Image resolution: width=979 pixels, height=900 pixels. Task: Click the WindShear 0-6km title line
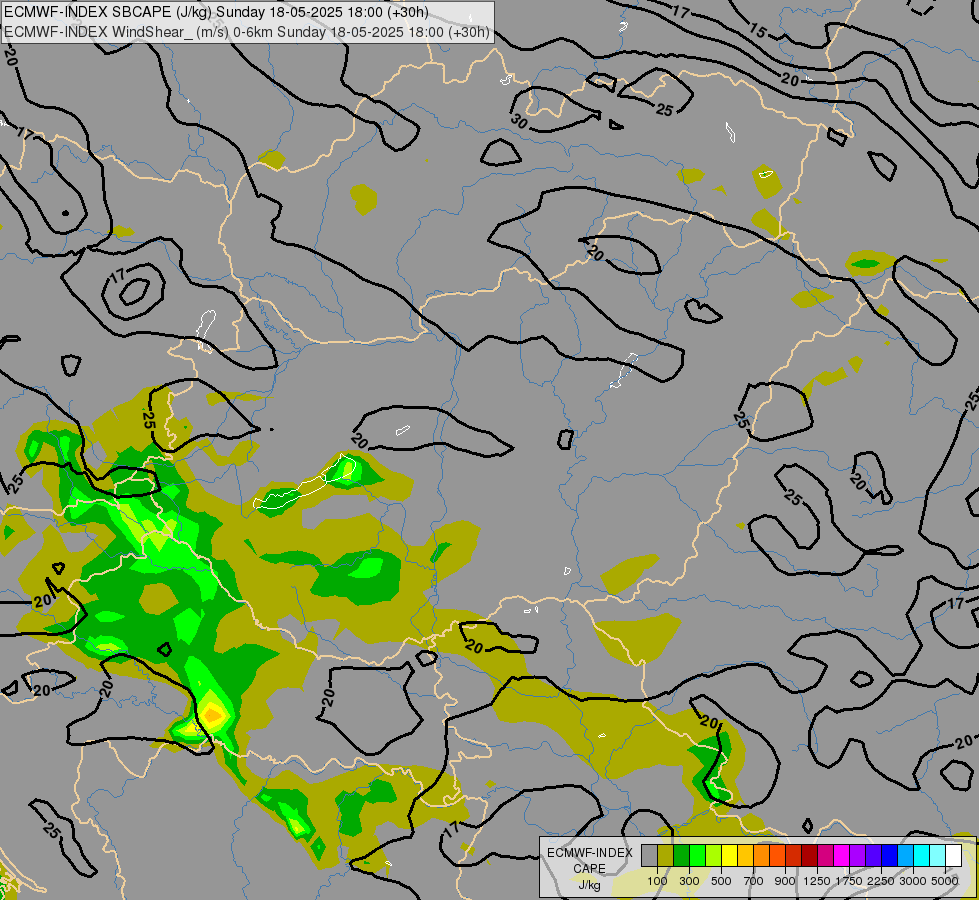247,32
